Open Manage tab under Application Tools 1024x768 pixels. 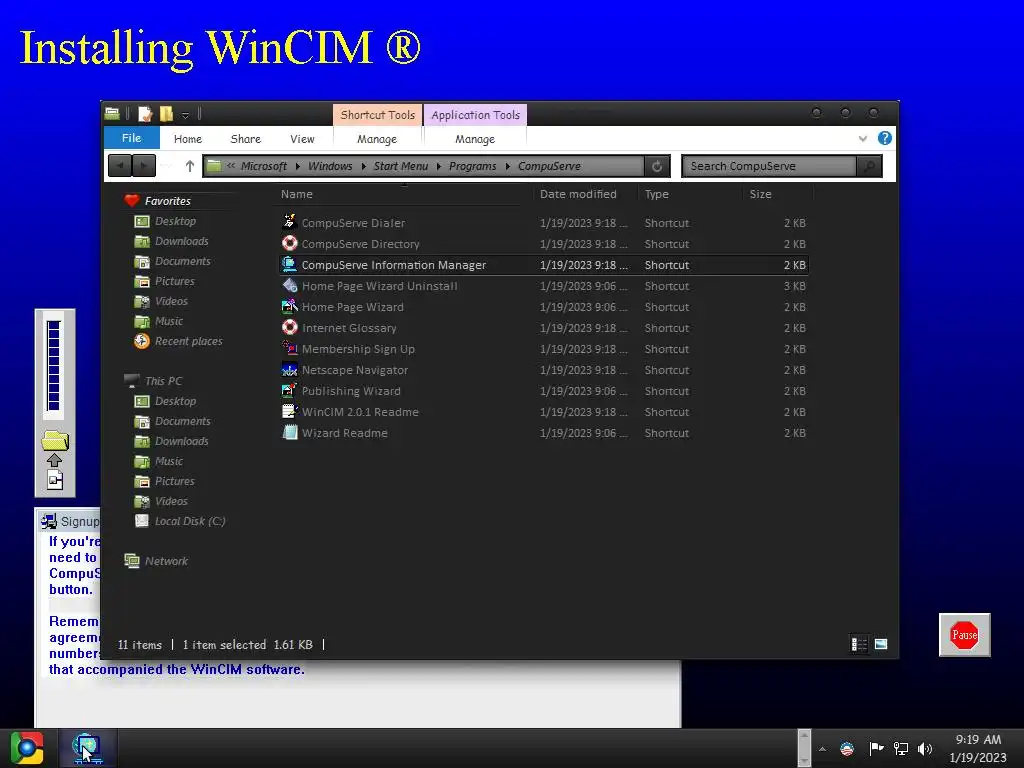pyautogui.click(x=475, y=139)
